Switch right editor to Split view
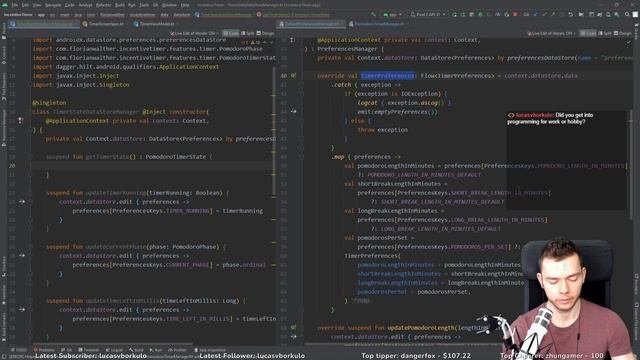This screenshot has width=640, height=360. point(605,33)
